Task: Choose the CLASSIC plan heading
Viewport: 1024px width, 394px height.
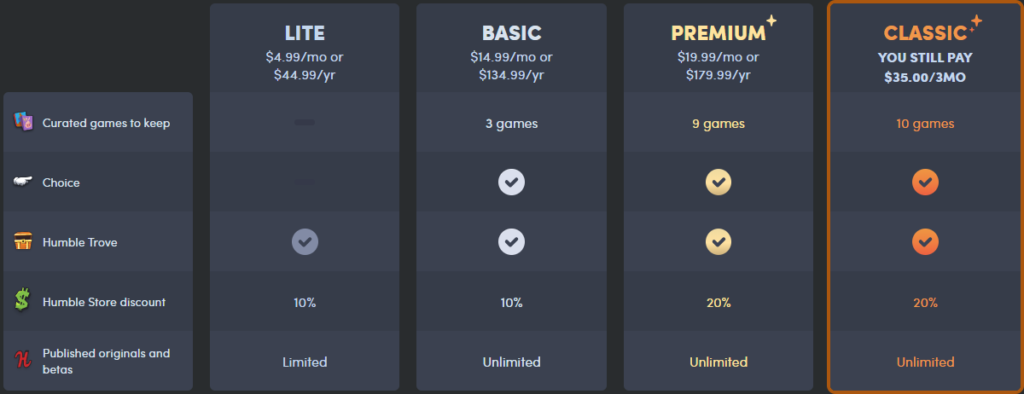Action: (x=925, y=33)
